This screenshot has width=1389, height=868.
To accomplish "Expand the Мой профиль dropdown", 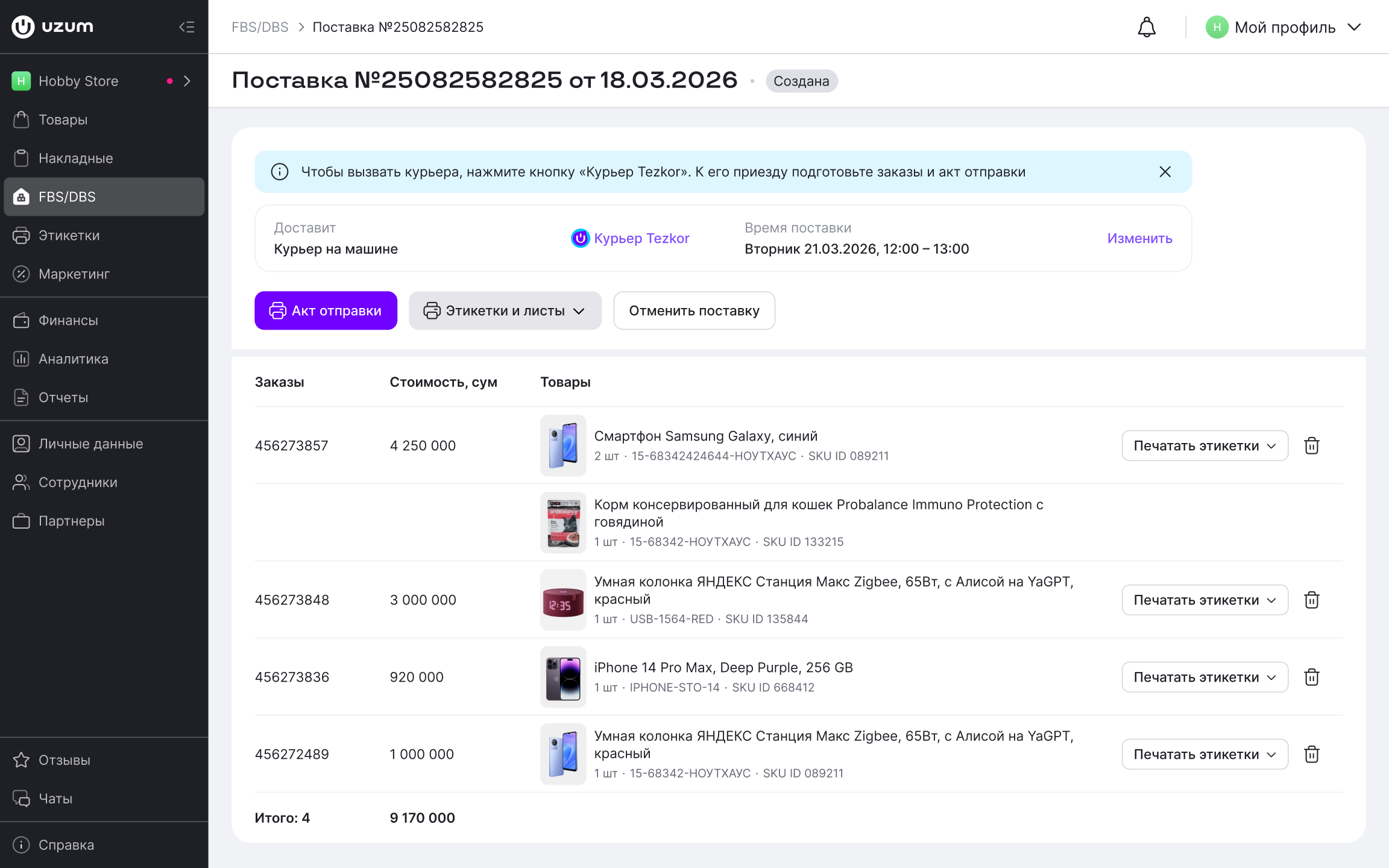I will point(1283,27).
